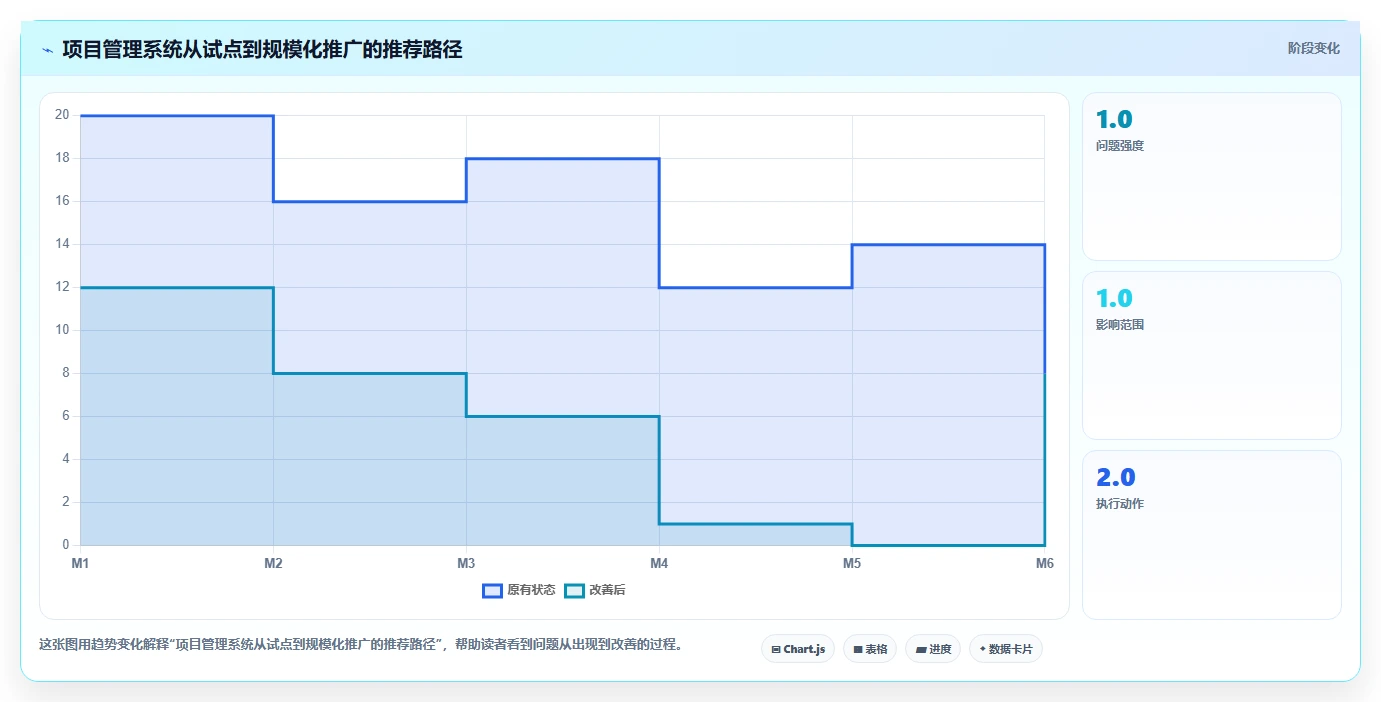Click the 原有状态 blue legend swatch

point(492,590)
